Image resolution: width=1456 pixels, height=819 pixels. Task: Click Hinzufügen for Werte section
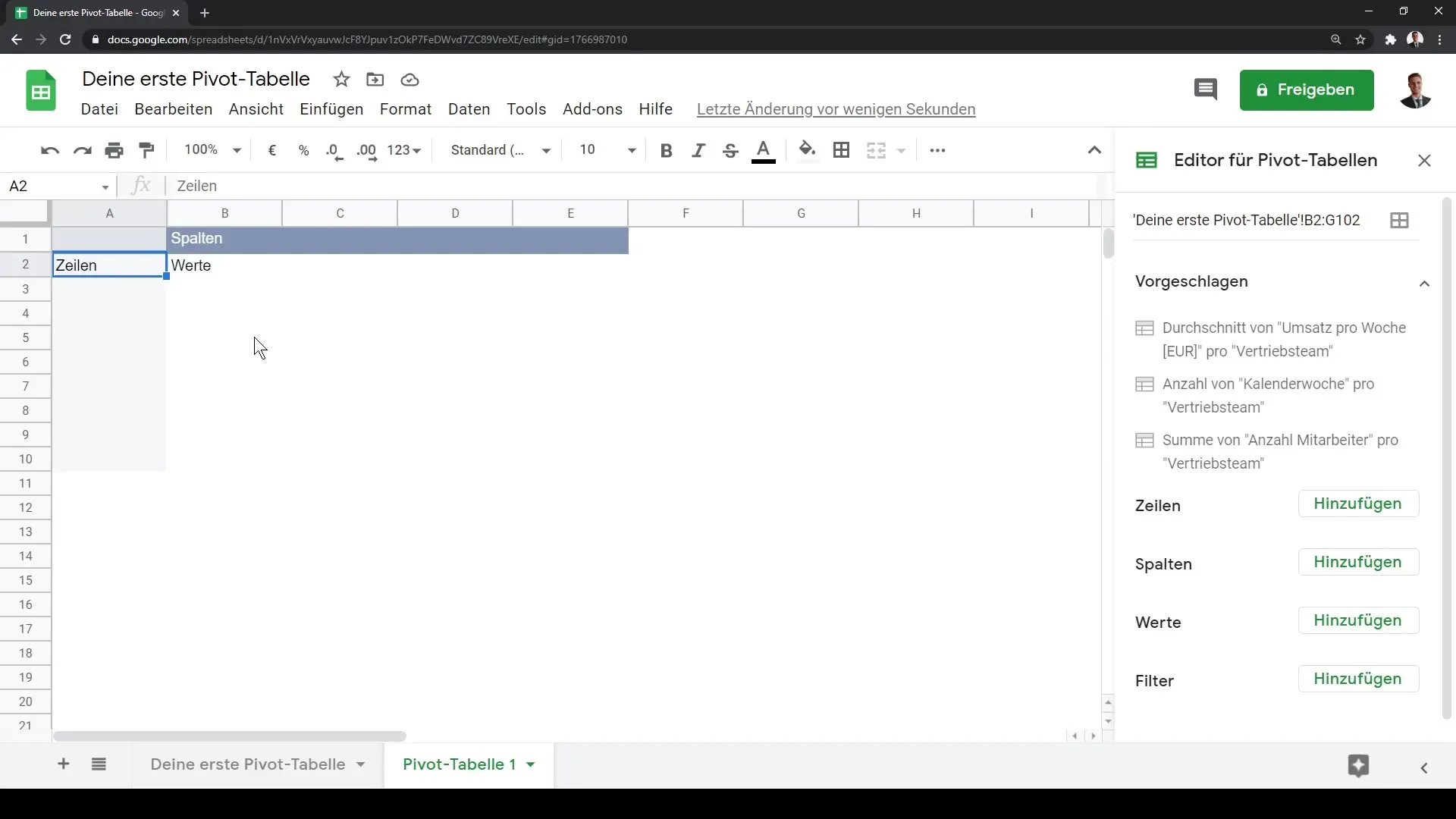(x=1358, y=620)
